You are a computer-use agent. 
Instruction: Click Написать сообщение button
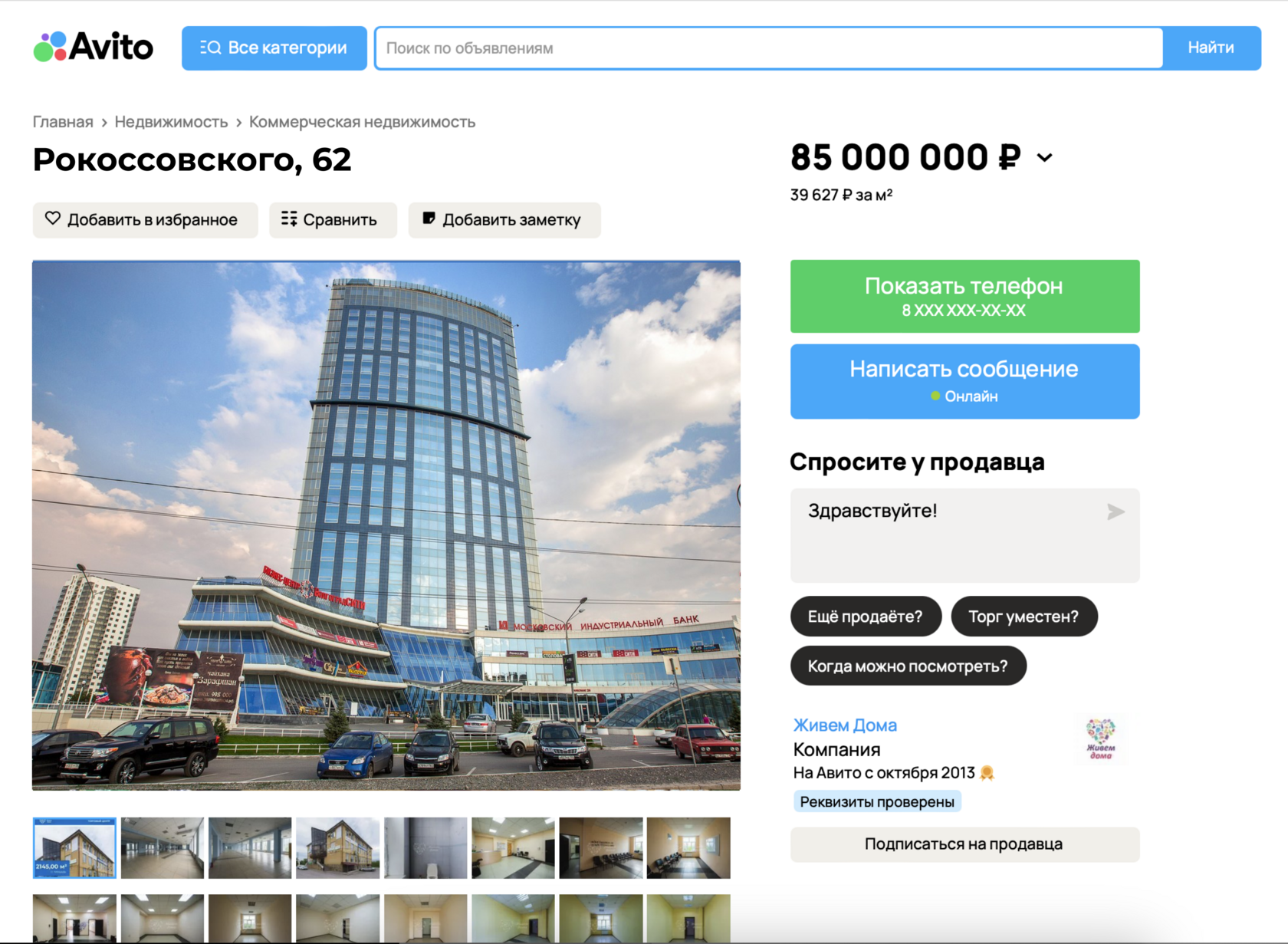[x=964, y=381]
